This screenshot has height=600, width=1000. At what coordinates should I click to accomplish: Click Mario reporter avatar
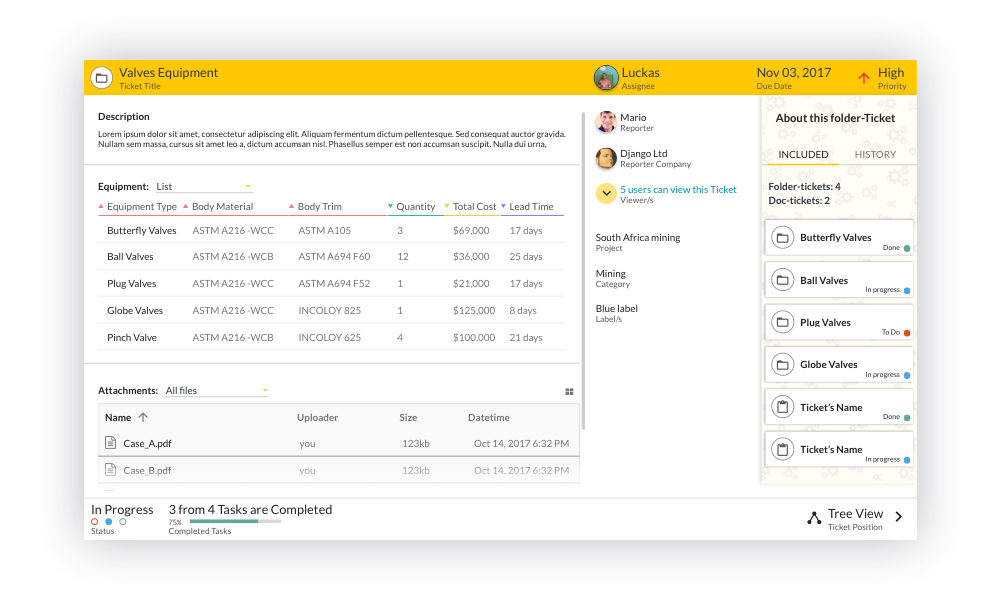coord(606,122)
